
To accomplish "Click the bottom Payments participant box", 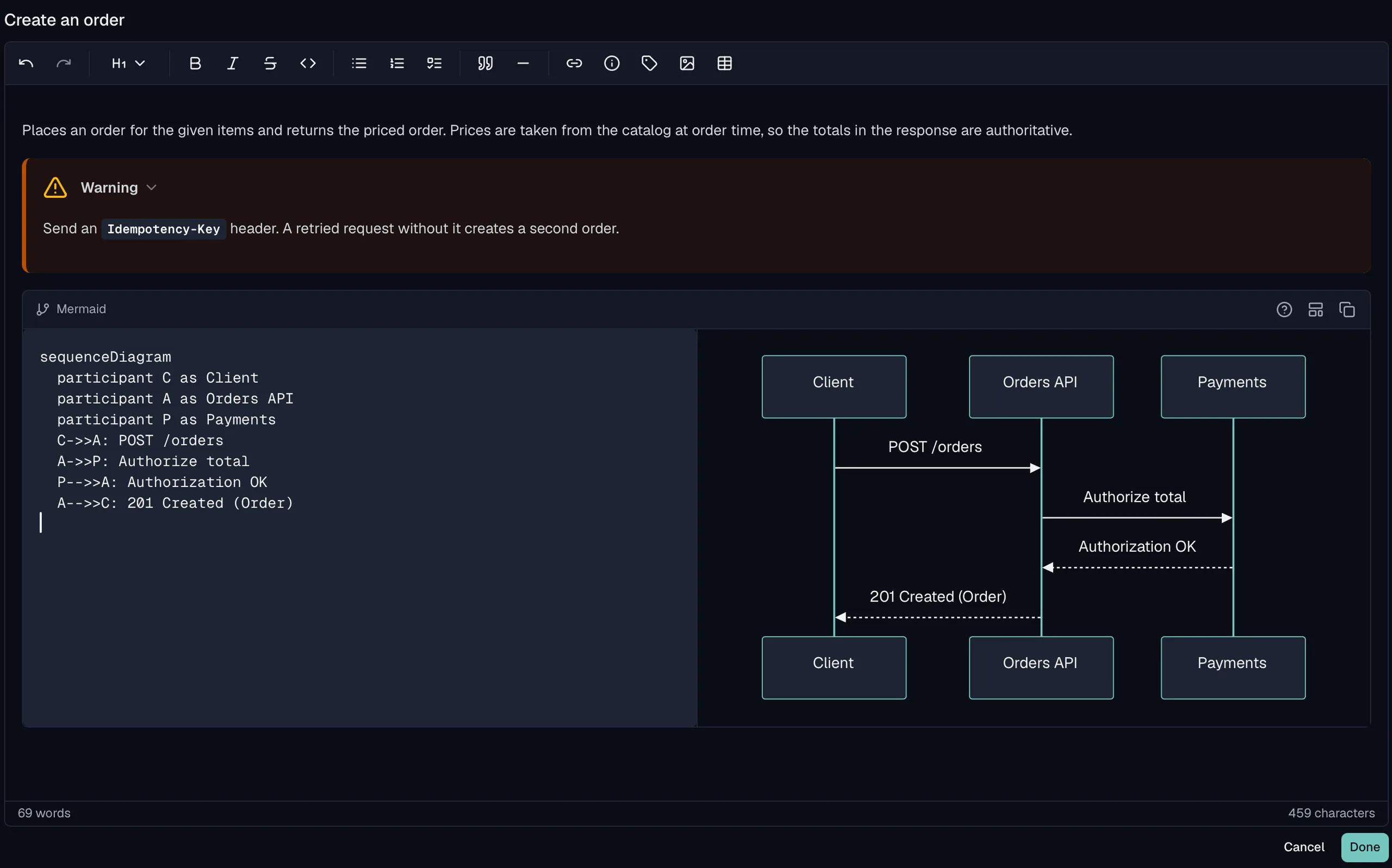I will (1232, 667).
